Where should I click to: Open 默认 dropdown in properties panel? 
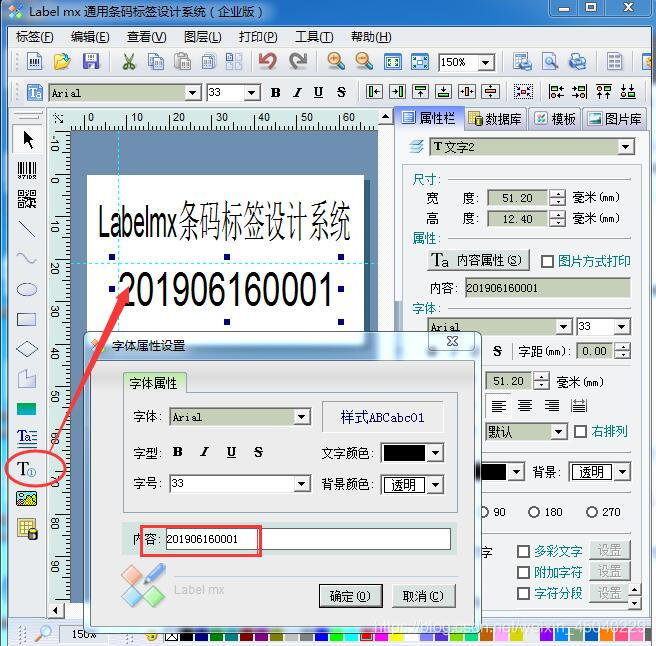tap(559, 431)
